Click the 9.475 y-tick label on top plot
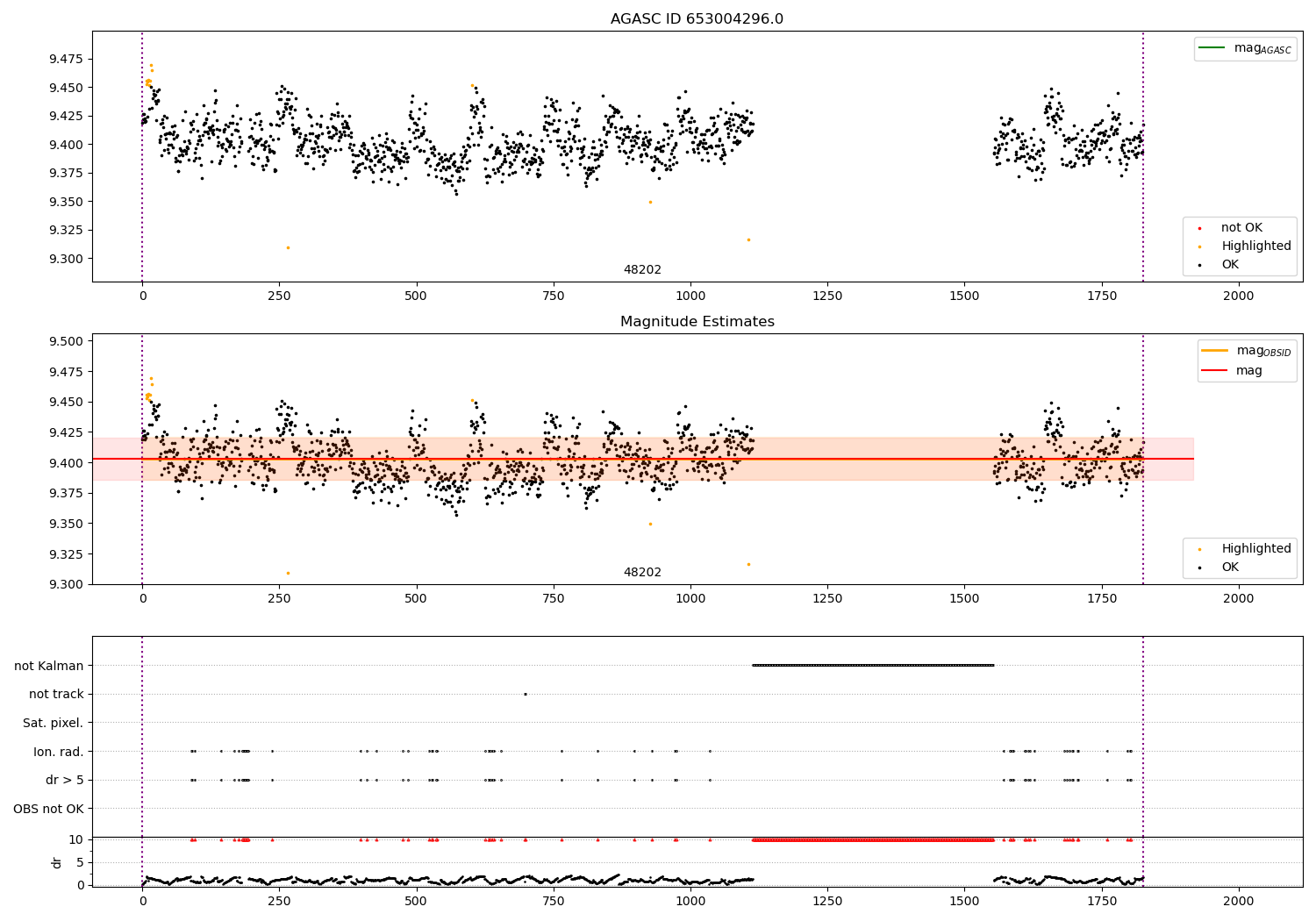The height and width of the screenshot is (921, 1316). [66, 60]
